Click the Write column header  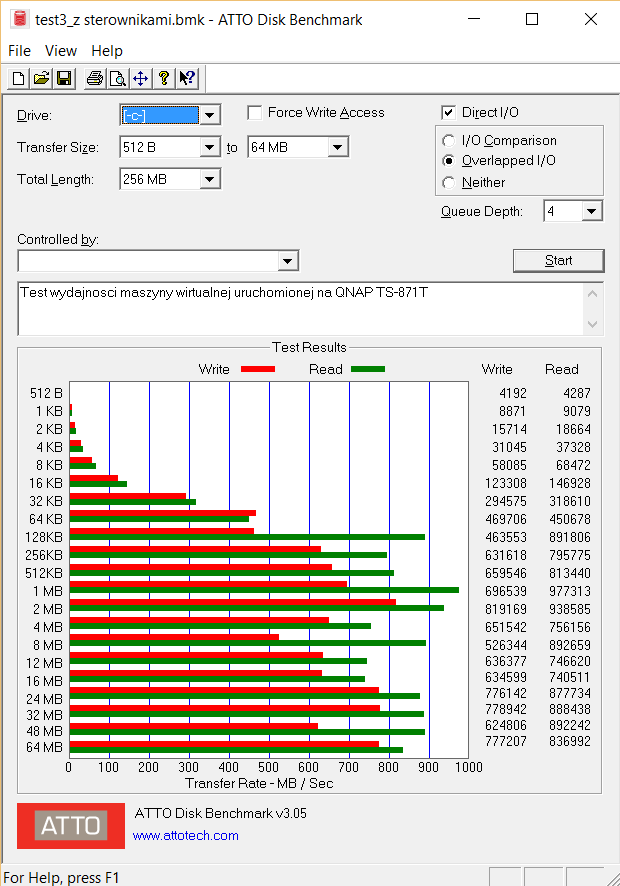[x=497, y=369]
